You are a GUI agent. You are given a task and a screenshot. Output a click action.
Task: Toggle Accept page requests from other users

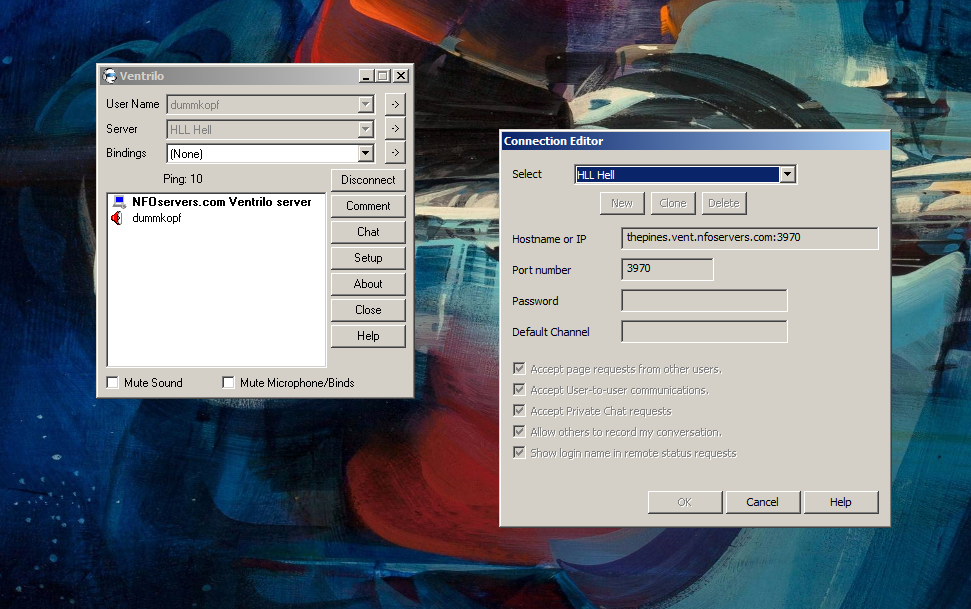519,369
